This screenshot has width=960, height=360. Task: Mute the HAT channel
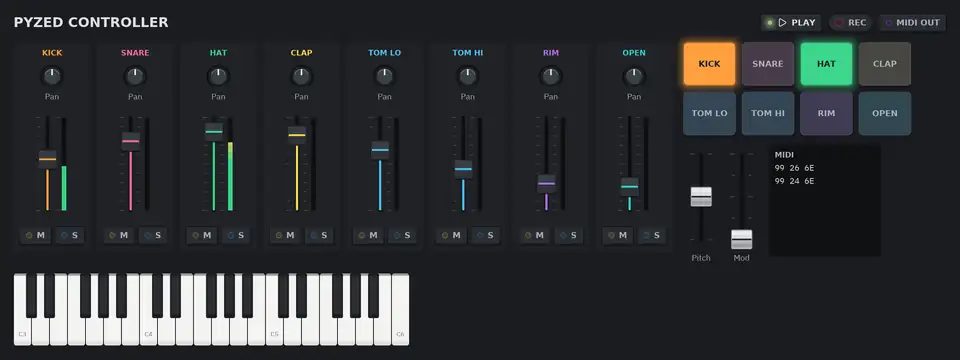(202, 235)
